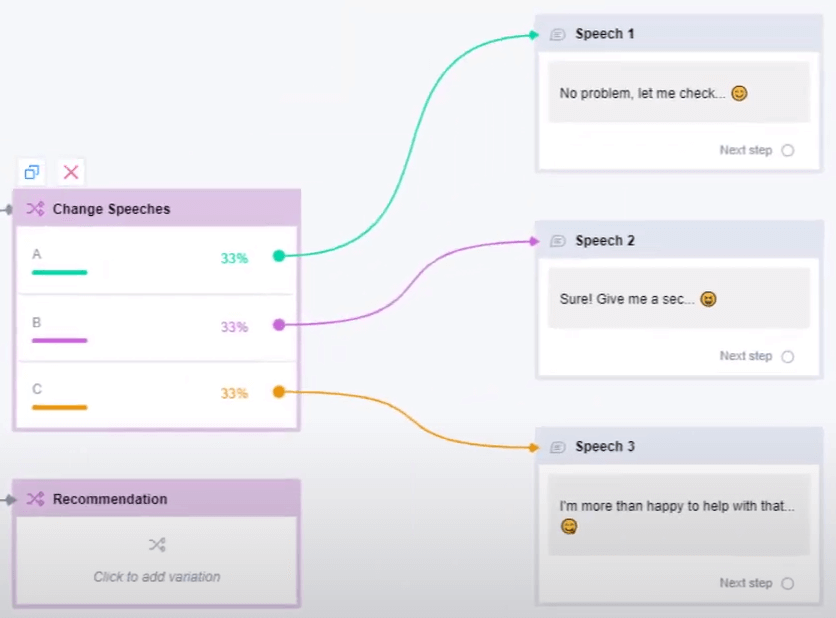Click the shuffle icon on Change Speeches header
Image resolution: width=836 pixels, height=618 pixels.
point(35,209)
